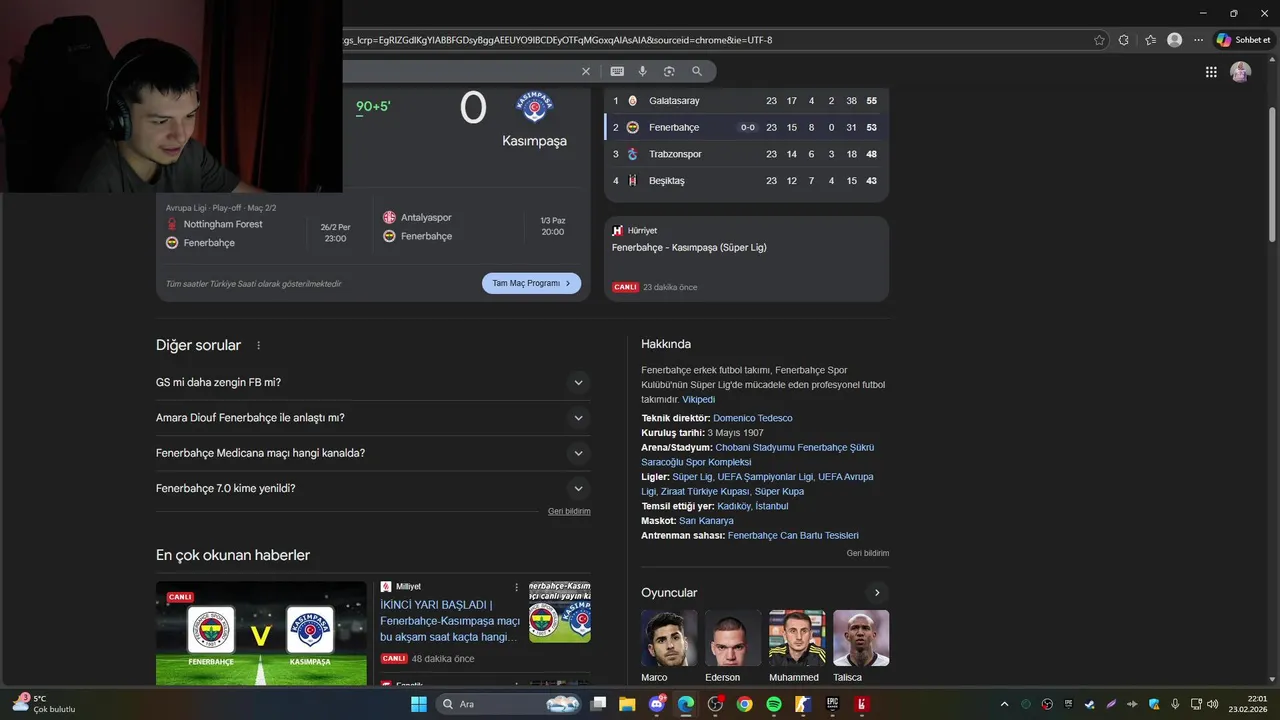Image resolution: width=1280 pixels, height=720 pixels.
Task: Open File Explorer from the taskbar
Action: (627, 704)
